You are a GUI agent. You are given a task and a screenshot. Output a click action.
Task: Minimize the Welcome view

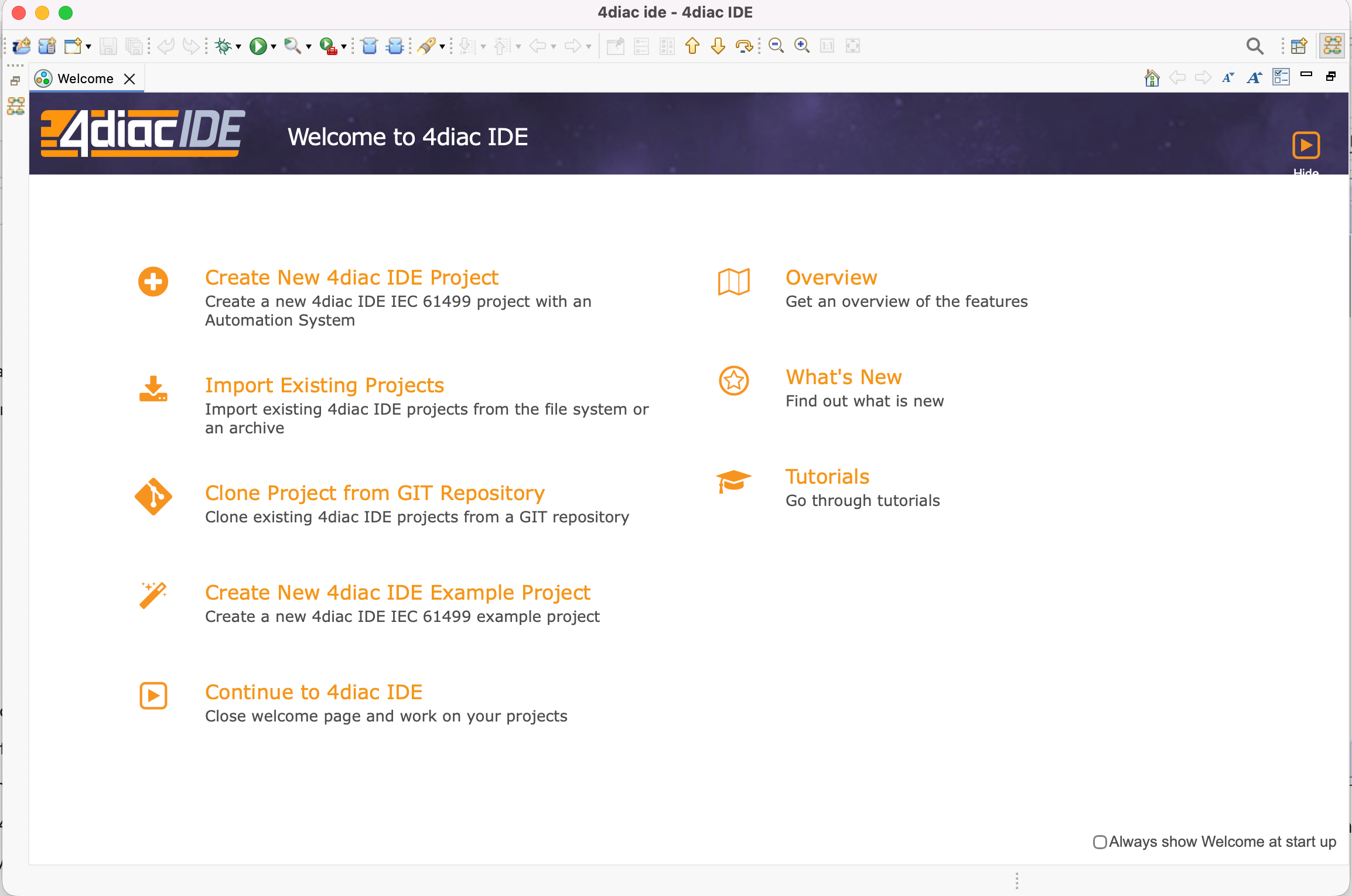[x=1306, y=74]
